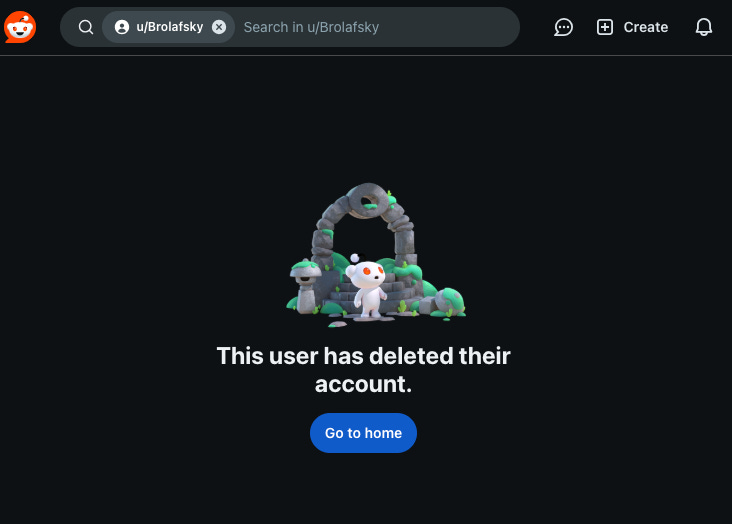The width and height of the screenshot is (732, 524).
Task: Click the user avatar icon in search chip
Action: 122,27
